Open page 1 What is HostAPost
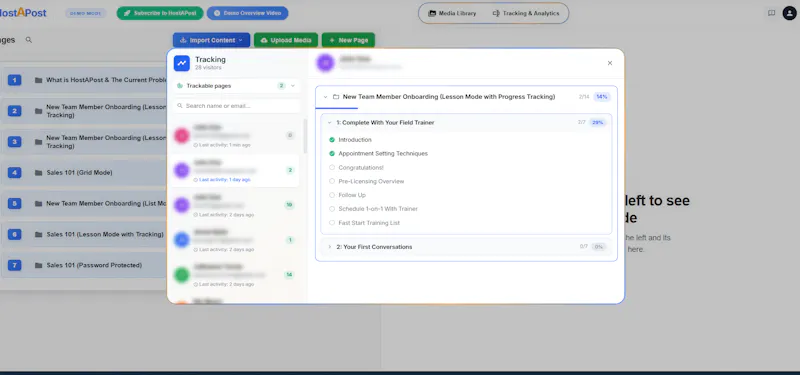800x375 pixels. [x=84, y=80]
